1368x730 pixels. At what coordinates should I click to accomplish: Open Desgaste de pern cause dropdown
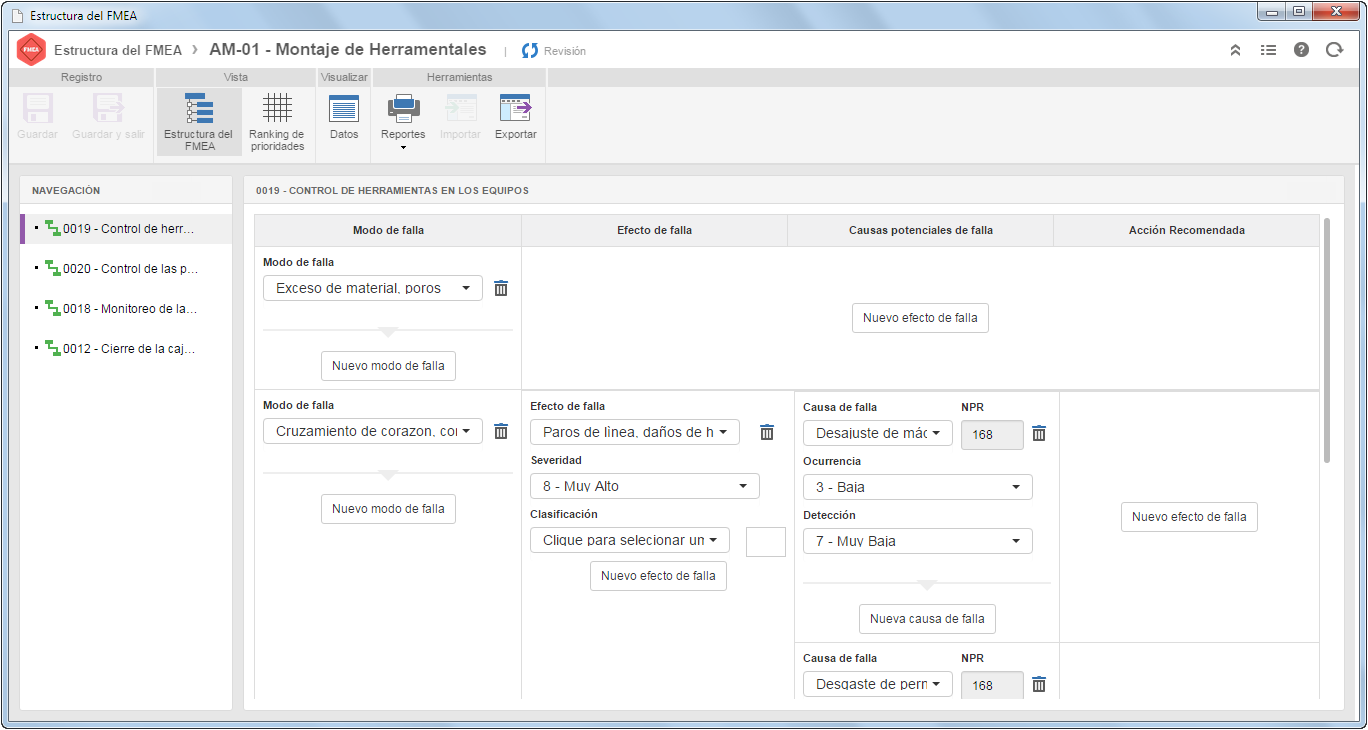click(878, 684)
